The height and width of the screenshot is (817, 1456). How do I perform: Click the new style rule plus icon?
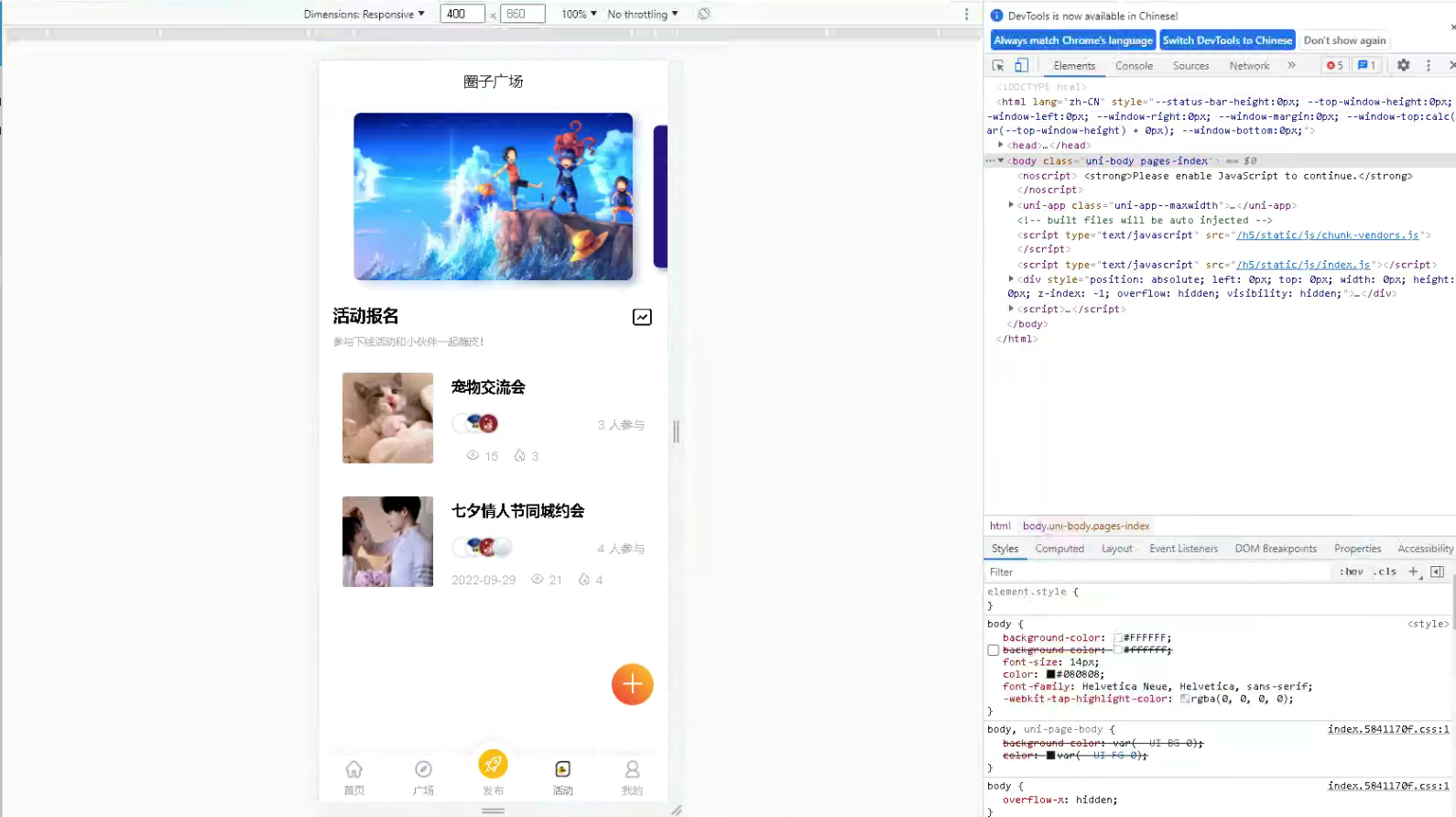pyautogui.click(x=1413, y=572)
